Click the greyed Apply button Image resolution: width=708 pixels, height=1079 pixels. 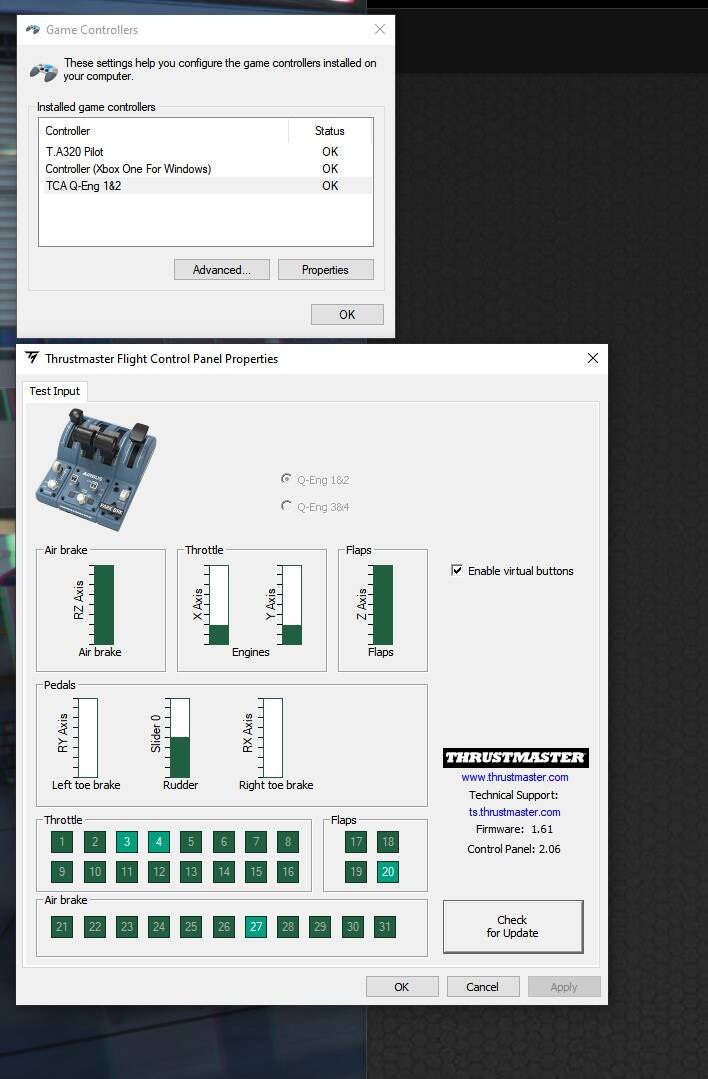[564, 986]
